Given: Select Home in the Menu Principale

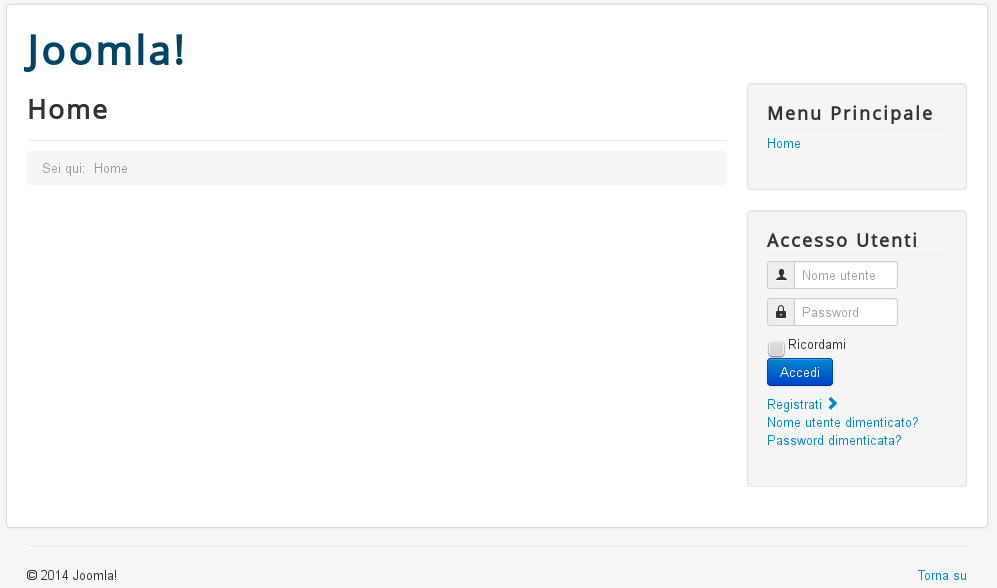Looking at the screenshot, I should [783, 143].
